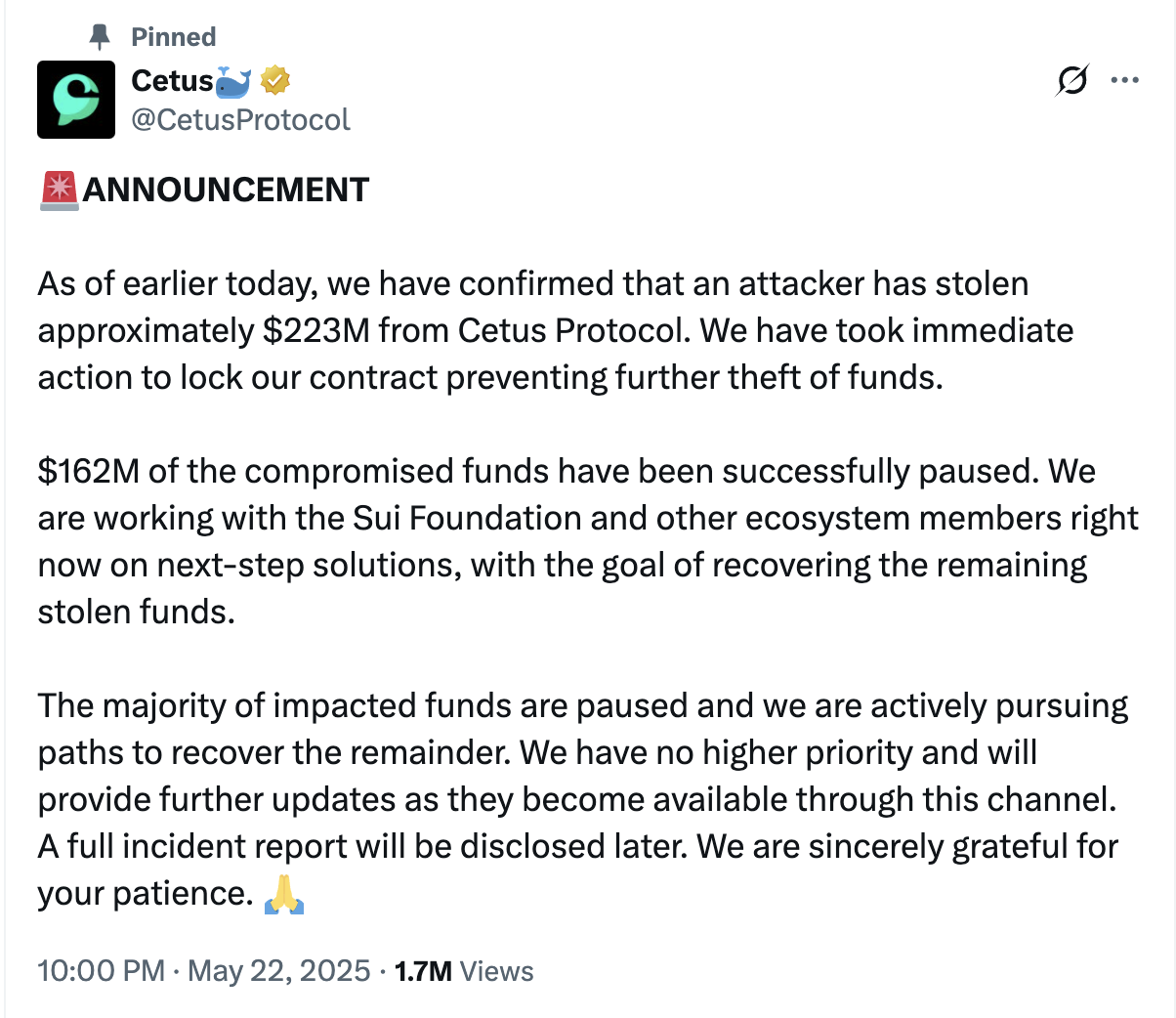Click the paragraph about full incident report
This screenshot has height=1018, width=1176.
[x=583, y=799]
